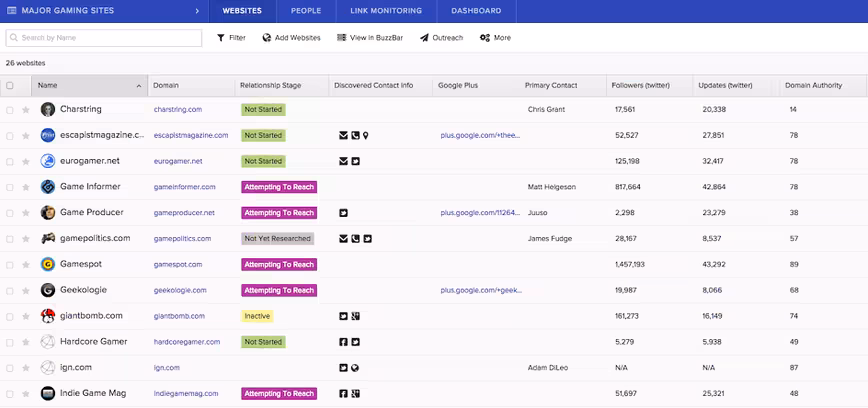
Task: Open Indie Game Mag's Attempting To Reach stage
Action: [279, 394]
